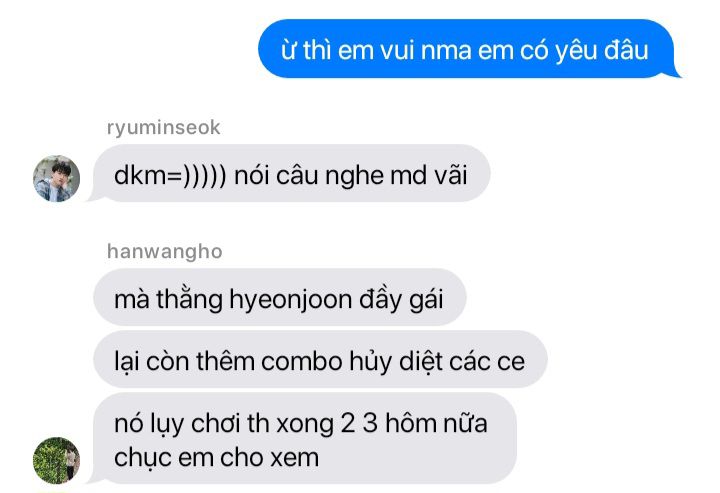Open hanwangho's profile picture avatar
Image resolution: width=720 pixels, height=493 pixels.
click(x=56, y=460)
